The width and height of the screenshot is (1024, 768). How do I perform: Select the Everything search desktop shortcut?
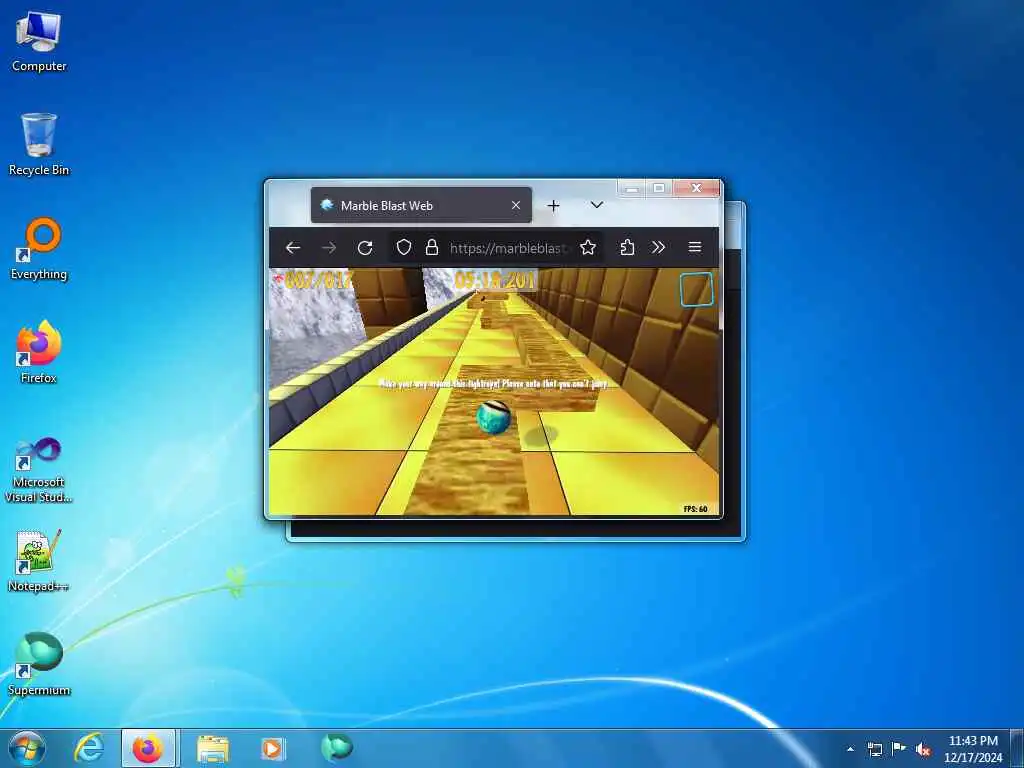[x=39, y=249]
